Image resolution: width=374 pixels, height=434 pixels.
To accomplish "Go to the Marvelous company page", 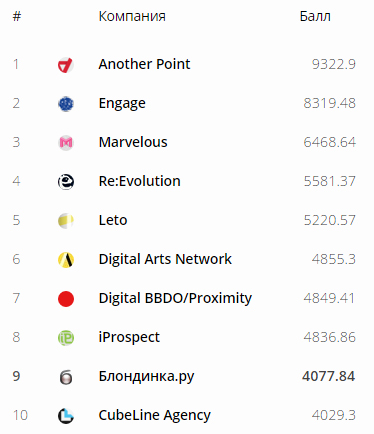I will point(133,142).
